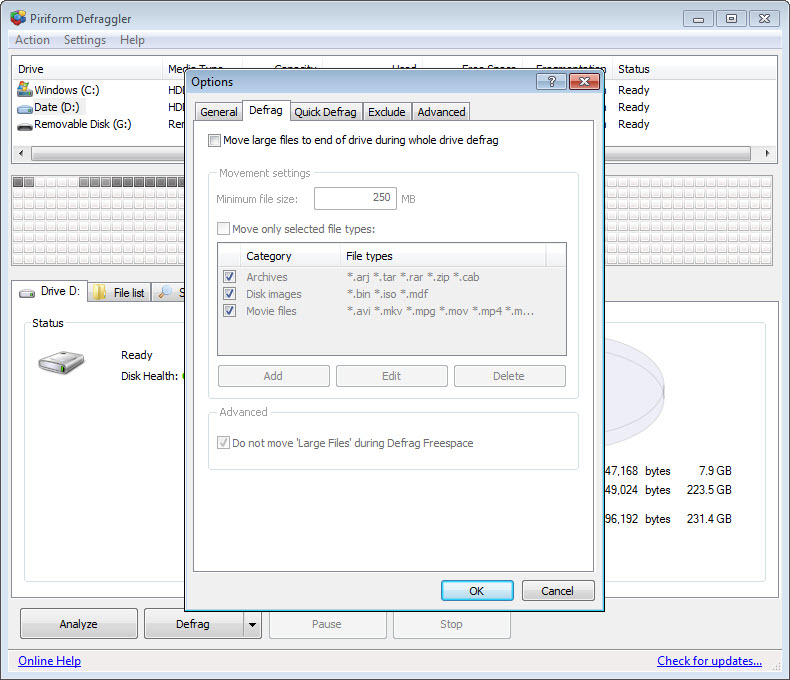
Task: Click the Minimum file size field
Action: pos(355,198)
